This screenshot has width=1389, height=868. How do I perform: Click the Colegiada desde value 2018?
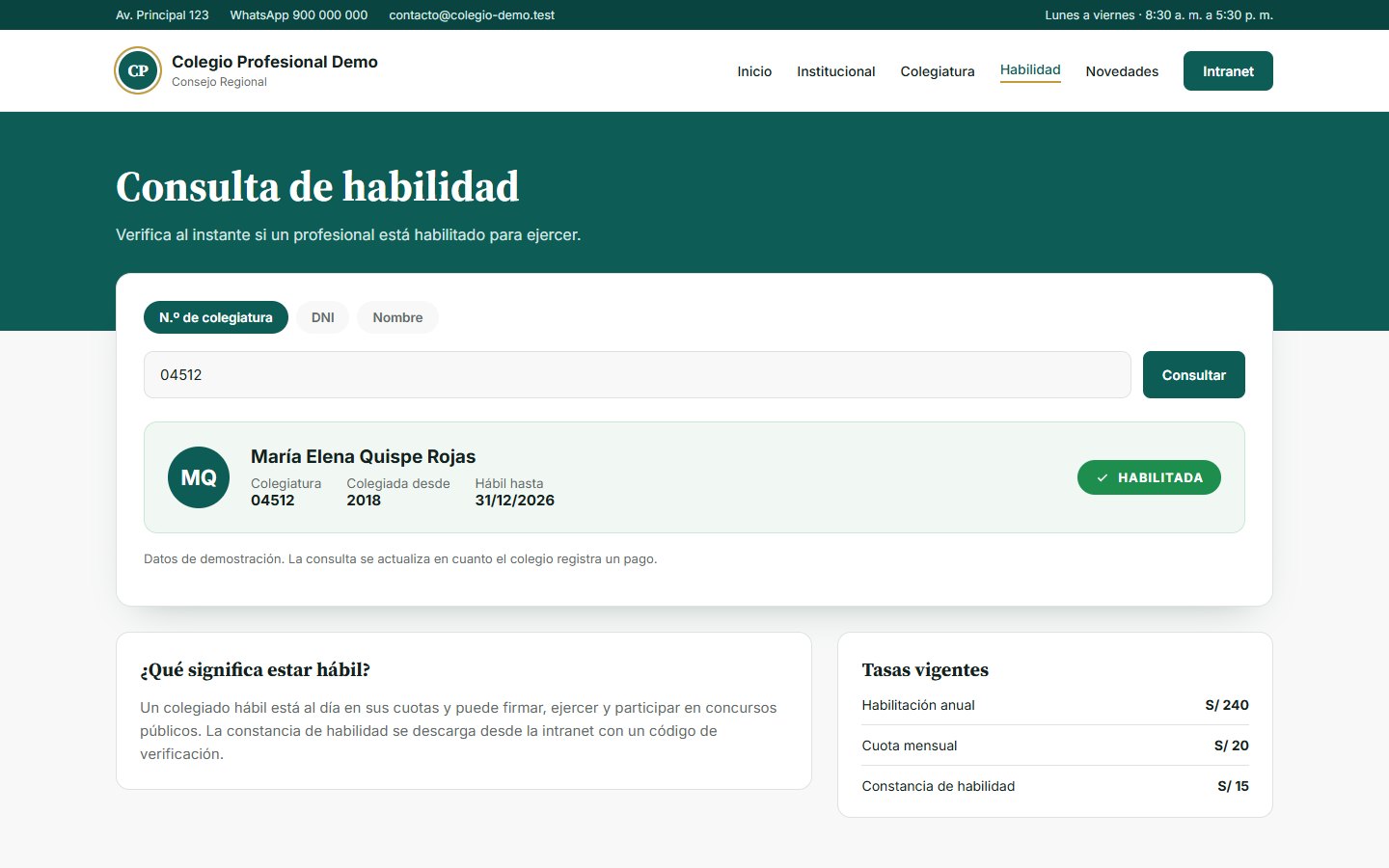364,500
